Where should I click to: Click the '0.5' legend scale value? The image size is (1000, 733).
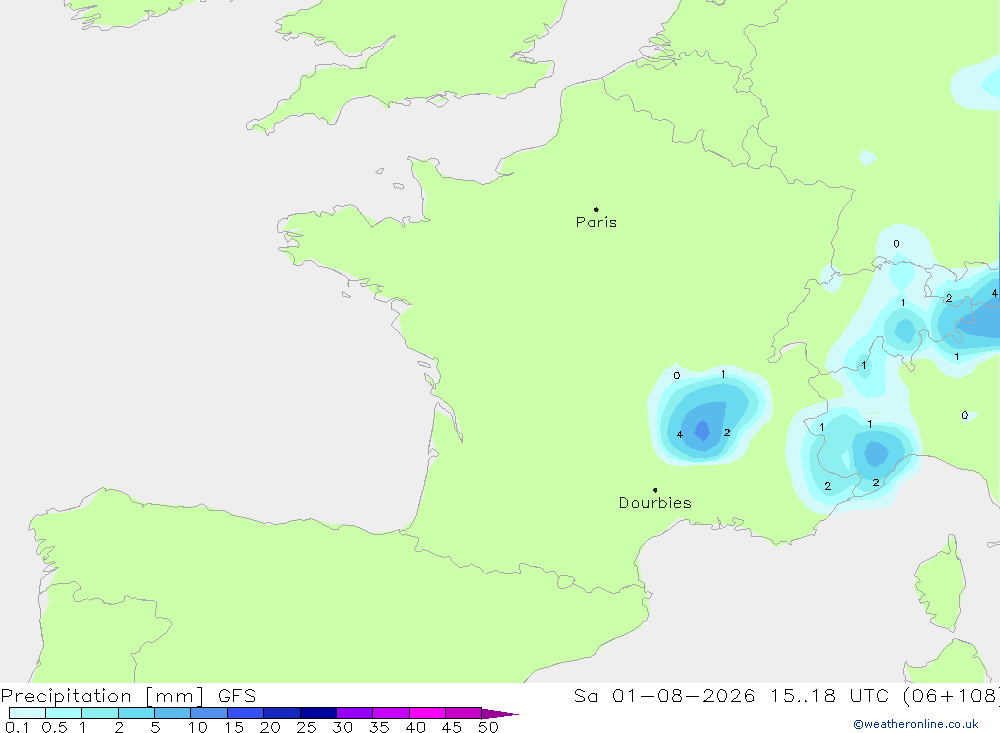point(54,727)
